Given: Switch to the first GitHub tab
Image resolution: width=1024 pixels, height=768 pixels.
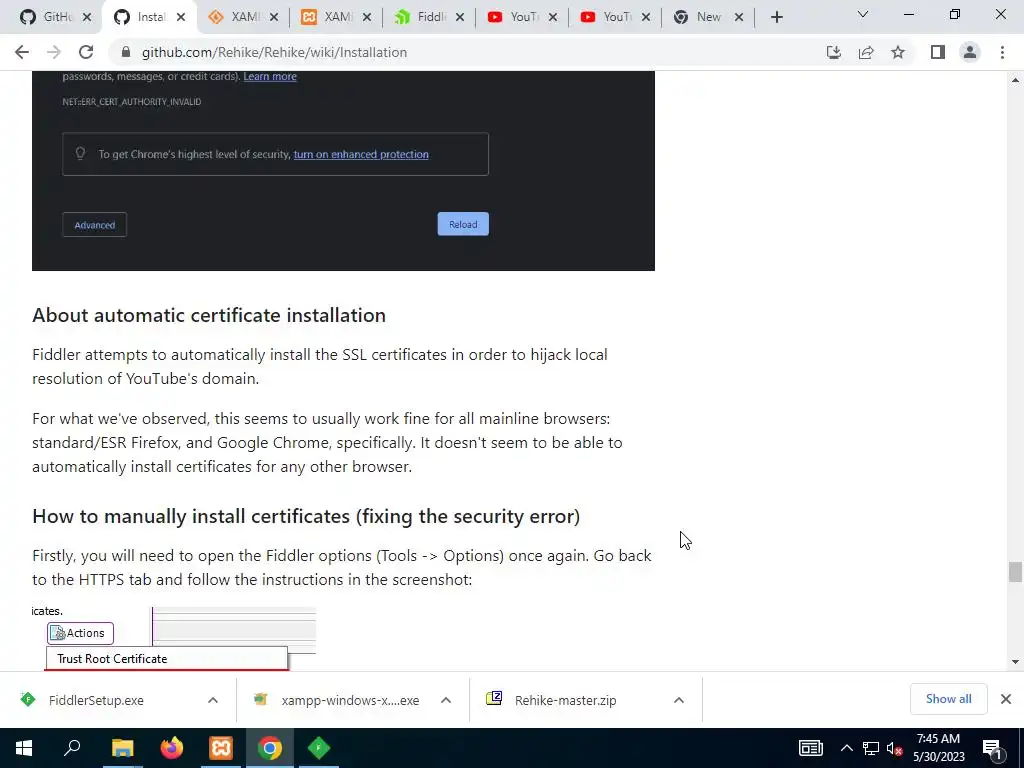Looking at the screenshot, I should point(49,17).
